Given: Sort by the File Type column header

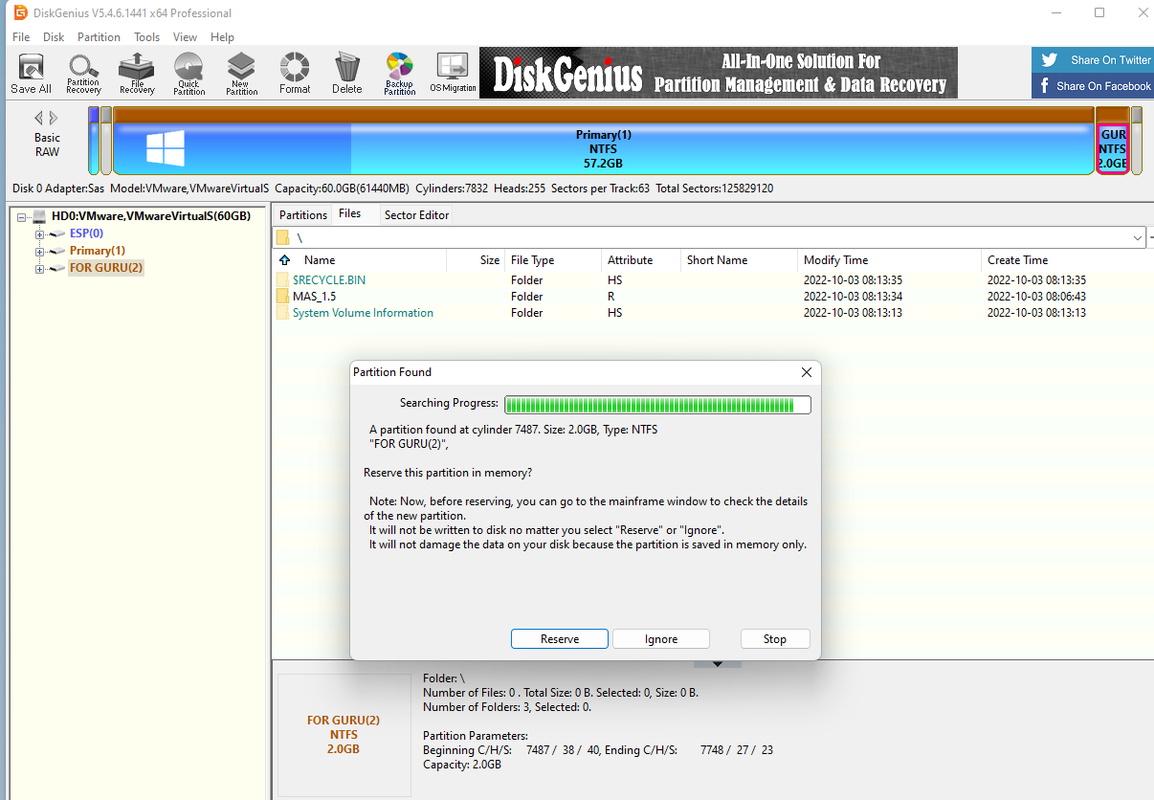Looking at the screenshot, I should (552, 260).
